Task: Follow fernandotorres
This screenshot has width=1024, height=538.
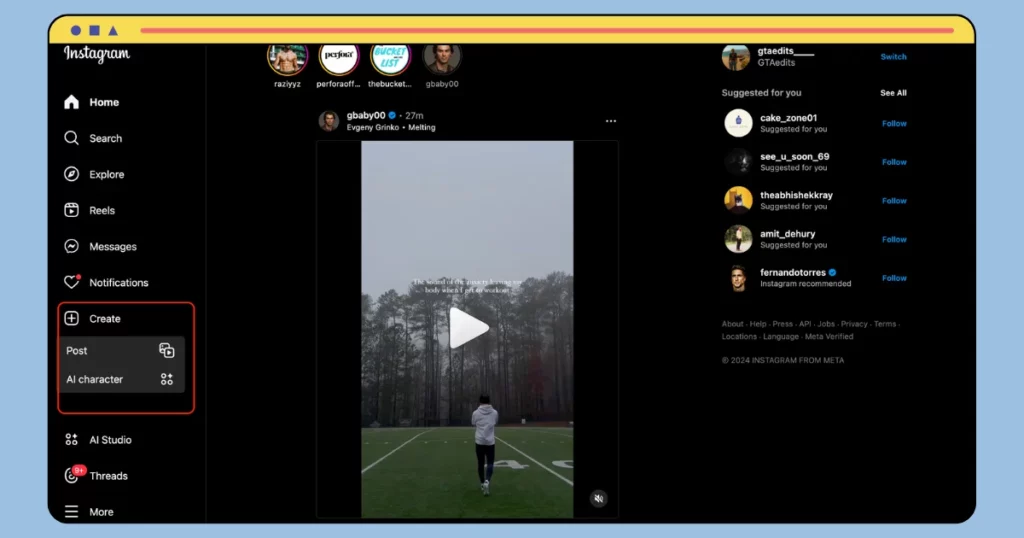Action: point(894,278)
